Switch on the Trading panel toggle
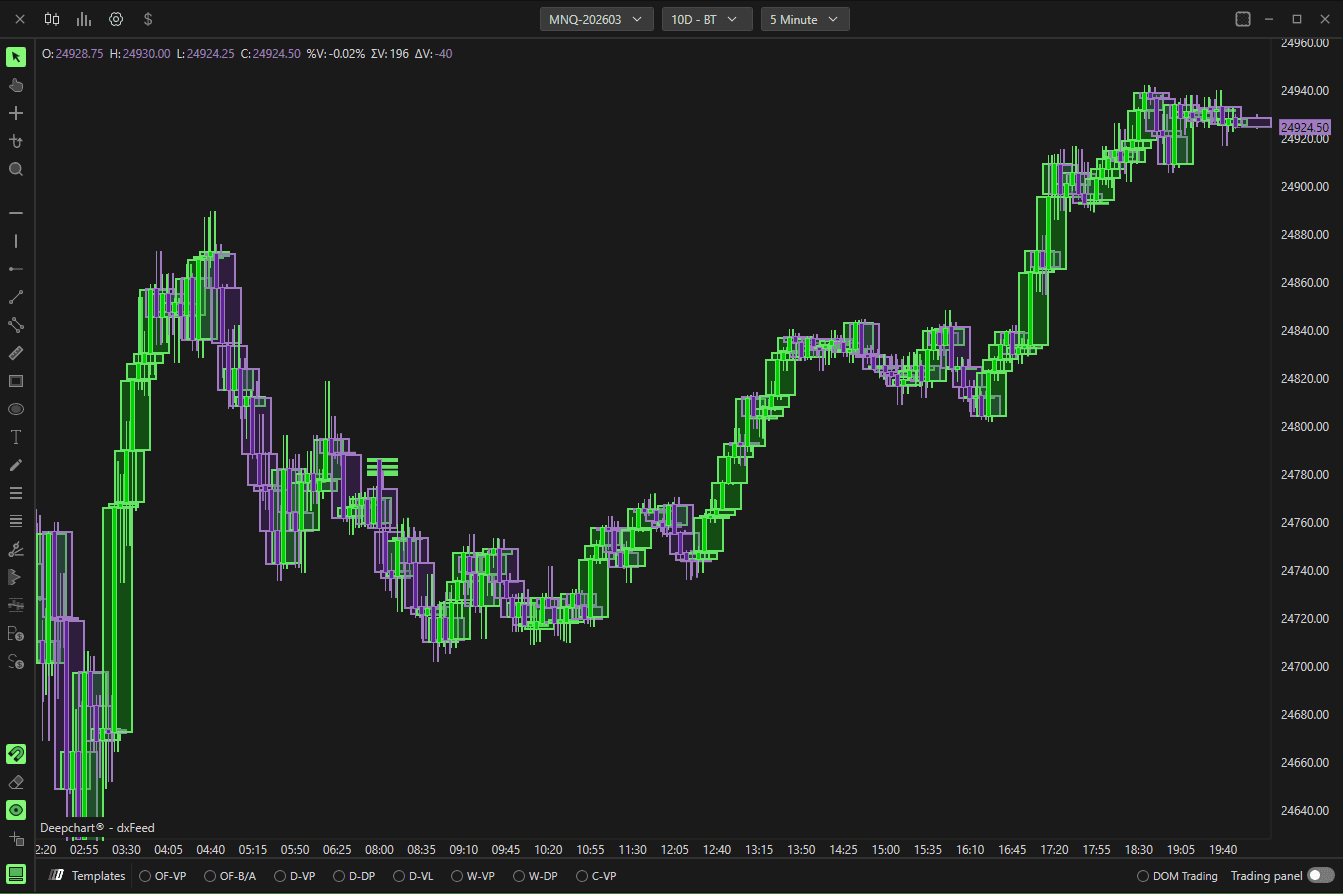This screenshot has width=1343, height=894. pyautogui.click(x=1320, y=875)
